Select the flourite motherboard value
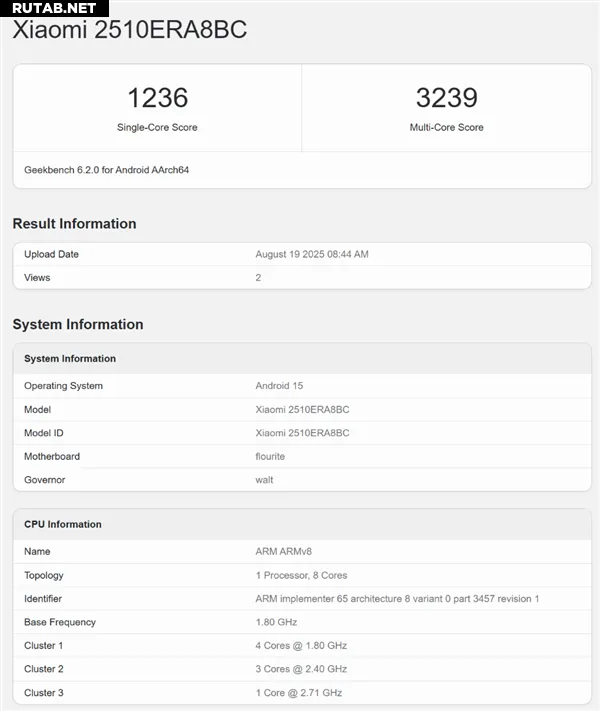 pos(270,457)
